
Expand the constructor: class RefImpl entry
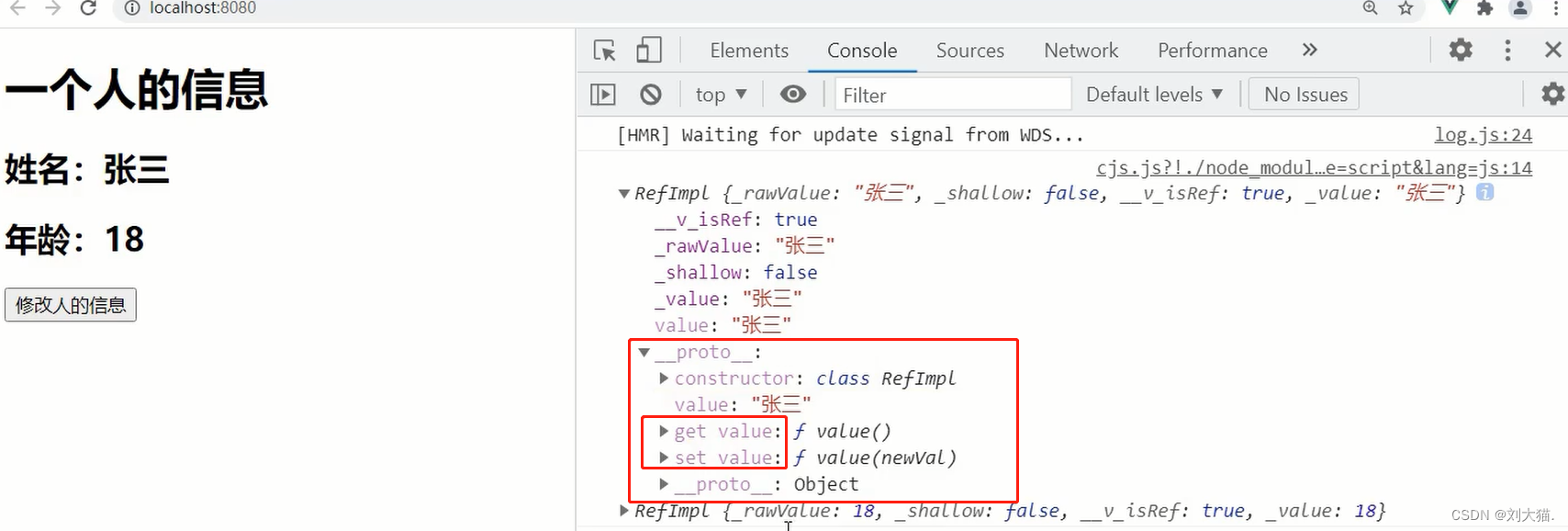[x=664, y=378]
